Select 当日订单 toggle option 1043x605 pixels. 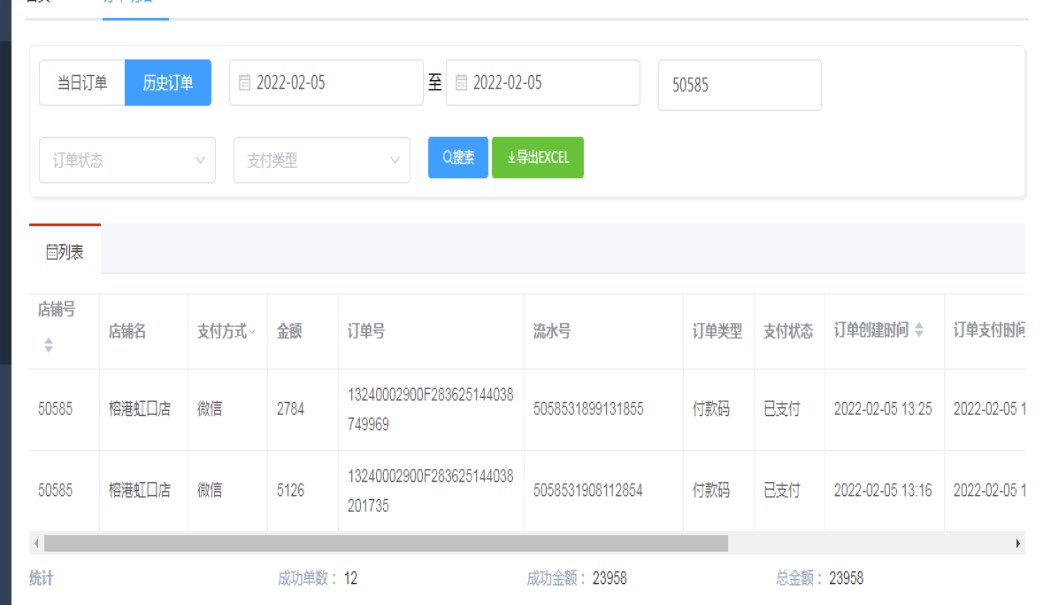click(x=82, y=83)
